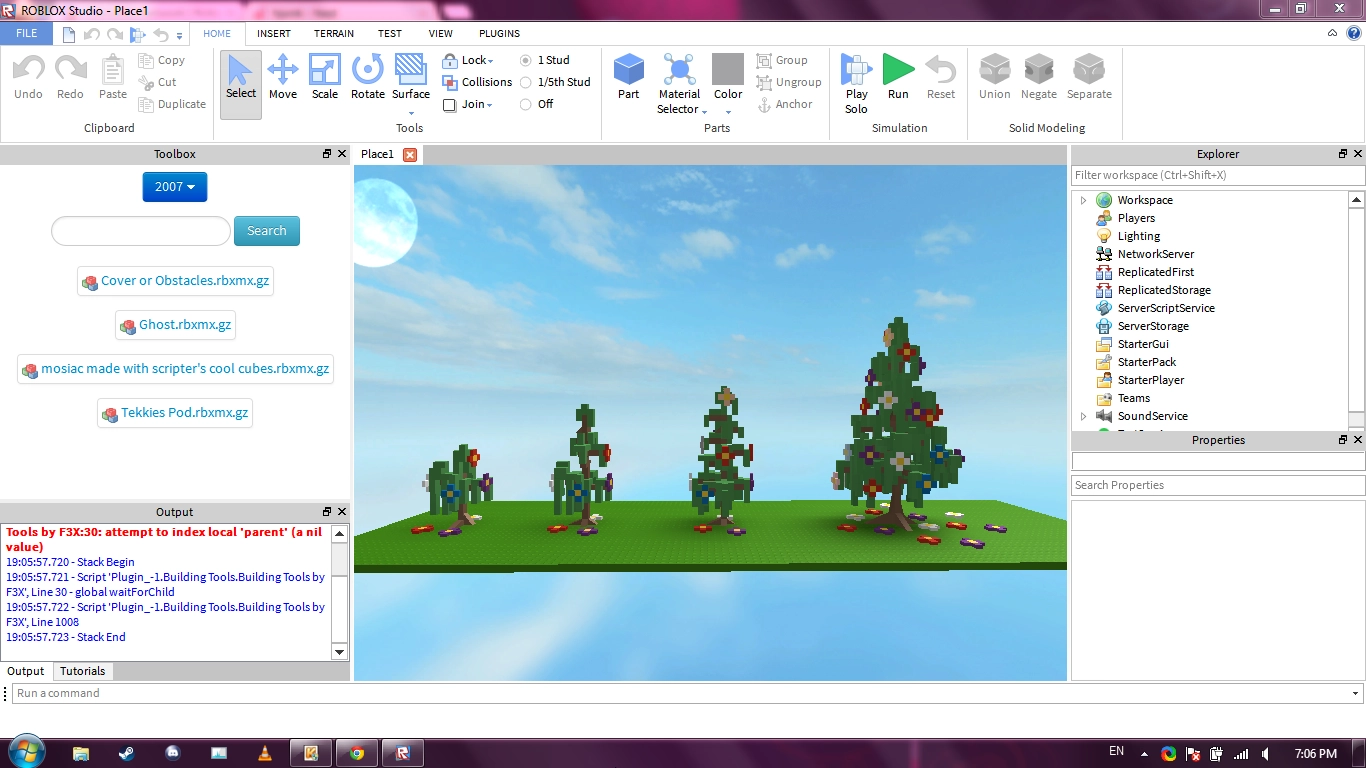Click the Redo button
Viewport: 1366px width, 768px height.
tap(70, 77)
